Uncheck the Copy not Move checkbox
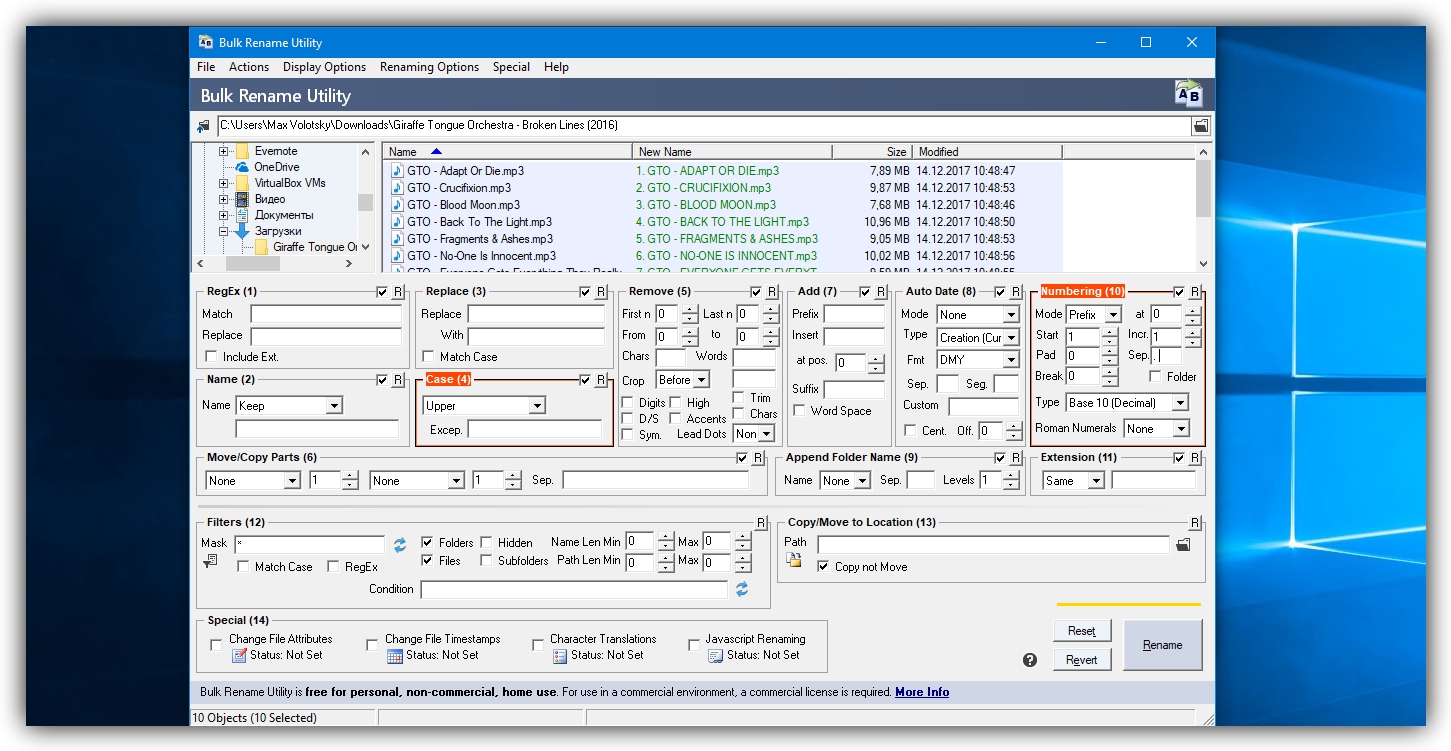1451x751 pixels. (823, 567)
